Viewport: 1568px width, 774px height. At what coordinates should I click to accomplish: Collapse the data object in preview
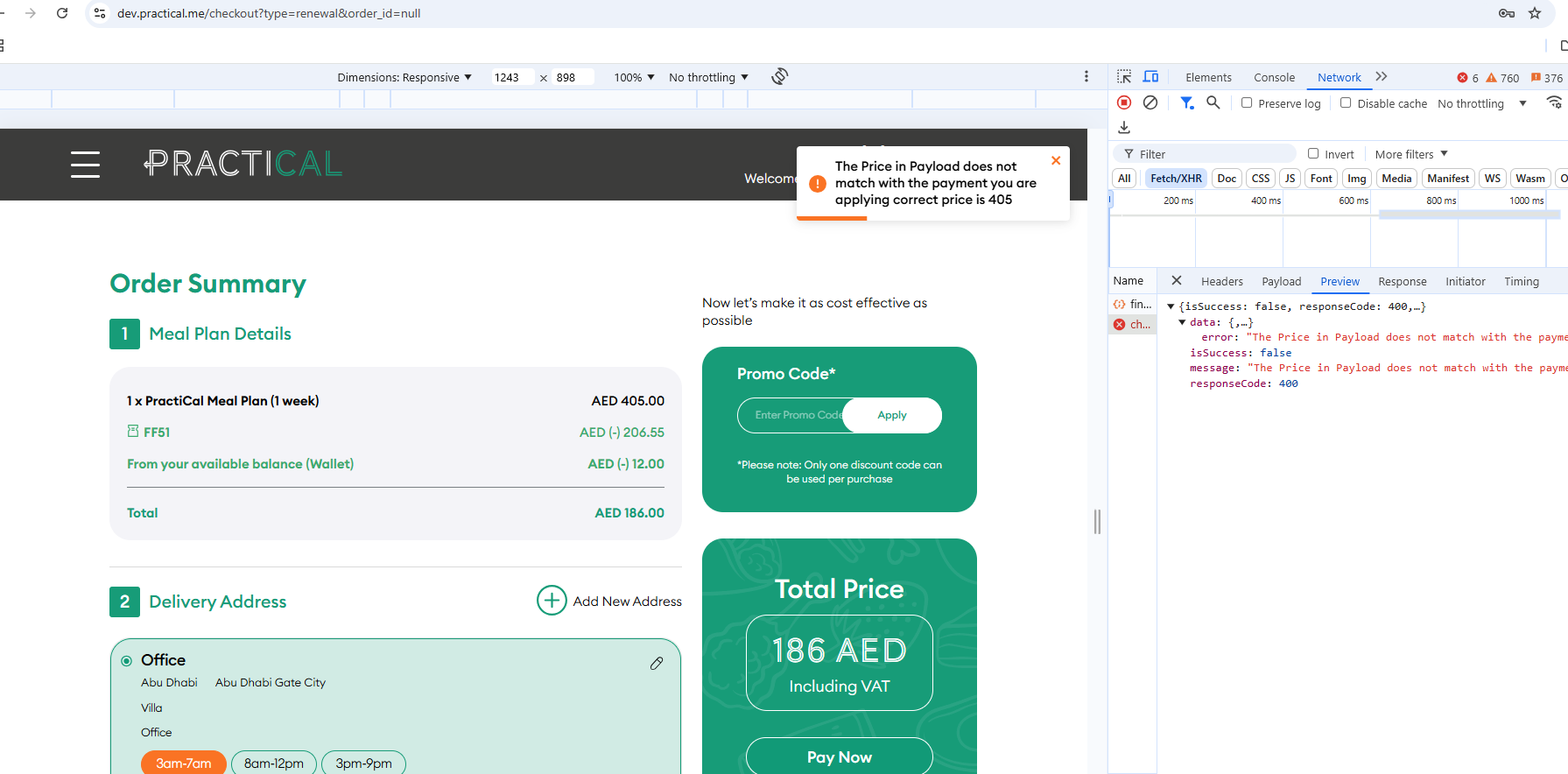(x=1182, y=322)
